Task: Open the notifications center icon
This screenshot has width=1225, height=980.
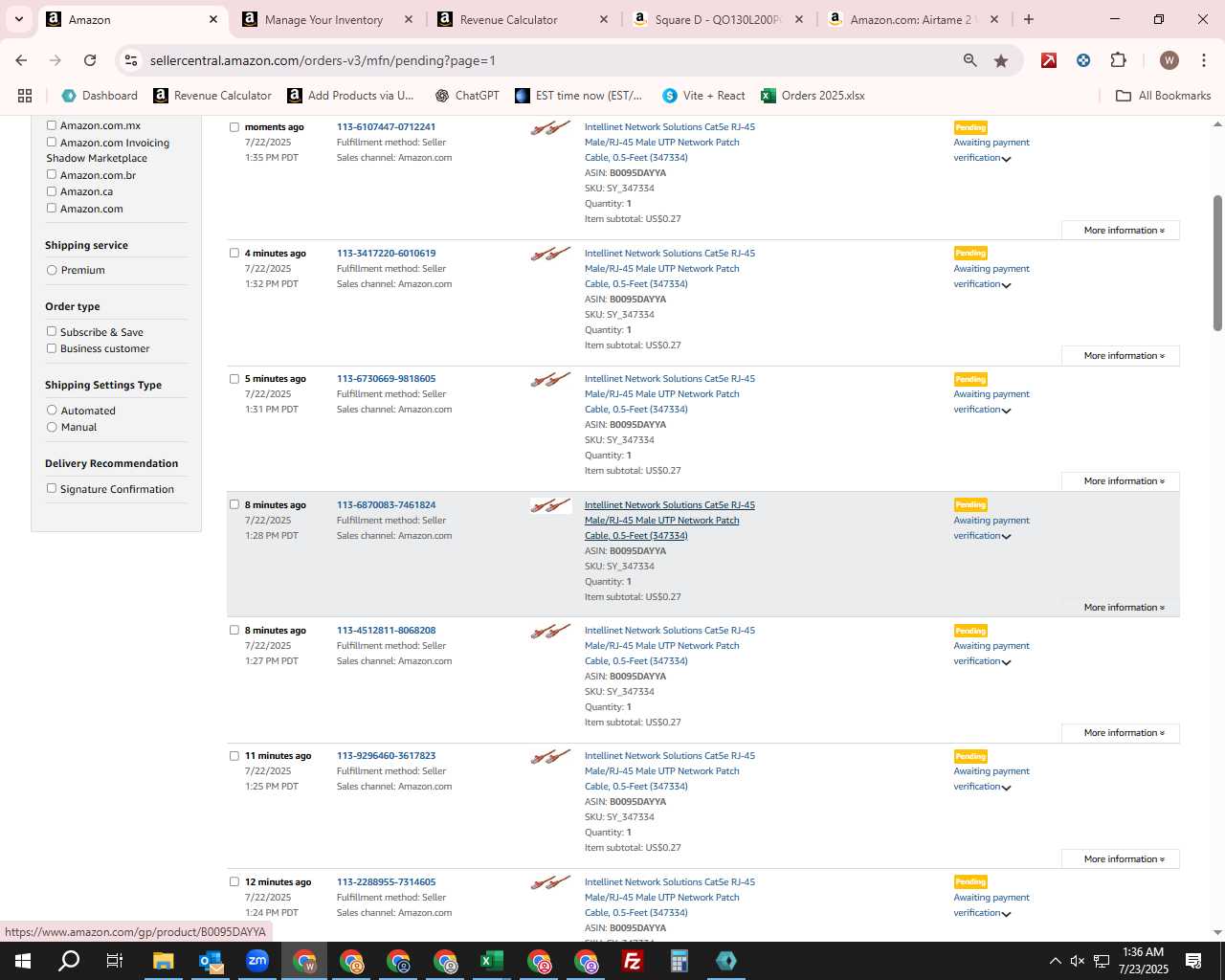Action: 1193,961
